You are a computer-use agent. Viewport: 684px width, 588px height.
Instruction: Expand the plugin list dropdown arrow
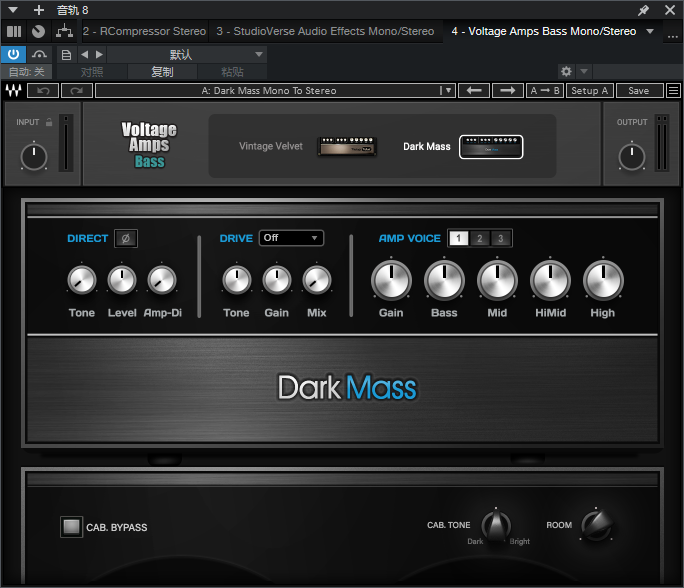650,31
